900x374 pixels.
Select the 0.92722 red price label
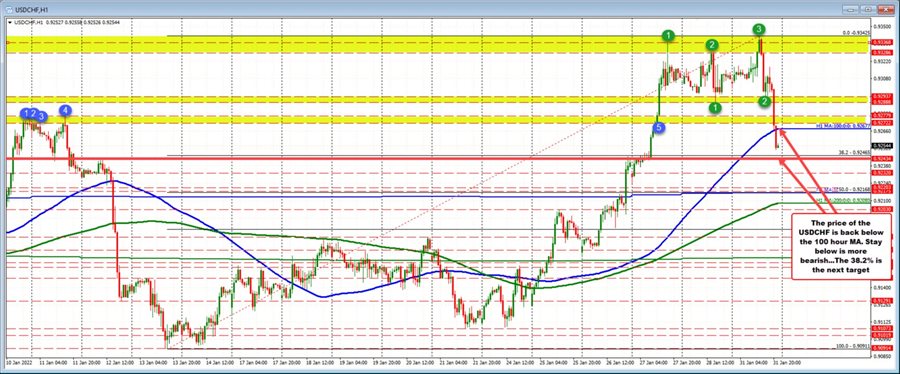point(881,123)
